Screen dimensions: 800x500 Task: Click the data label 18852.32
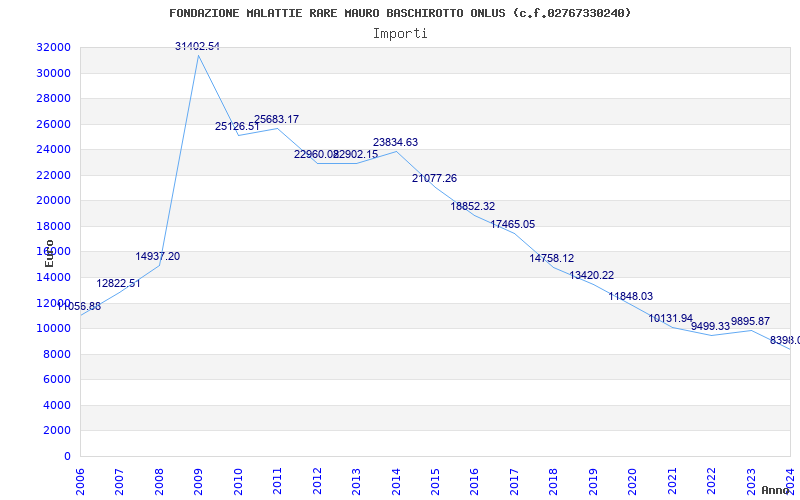pyautogui.click(x=472, y=207)
